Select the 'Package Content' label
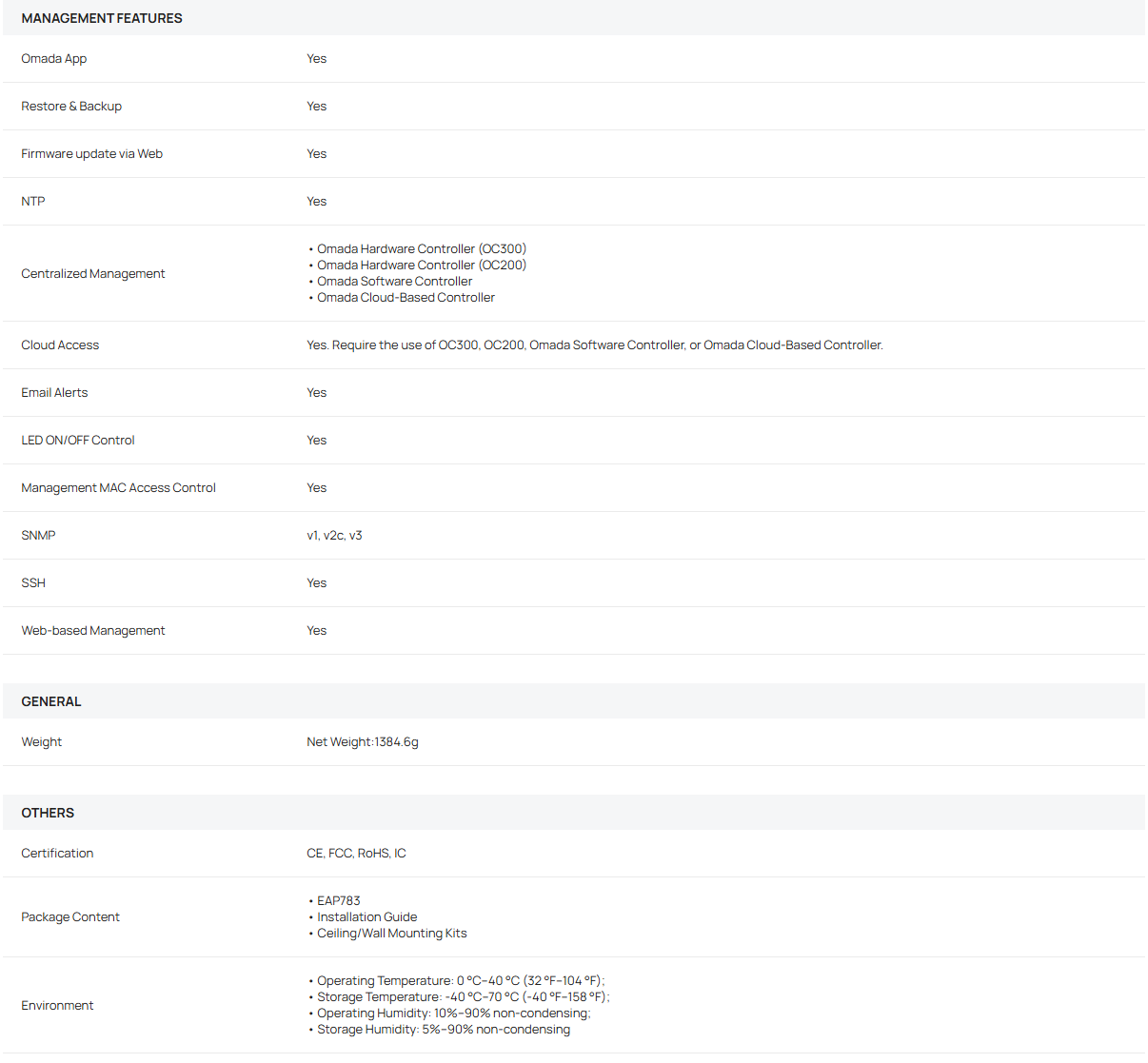 70,917
